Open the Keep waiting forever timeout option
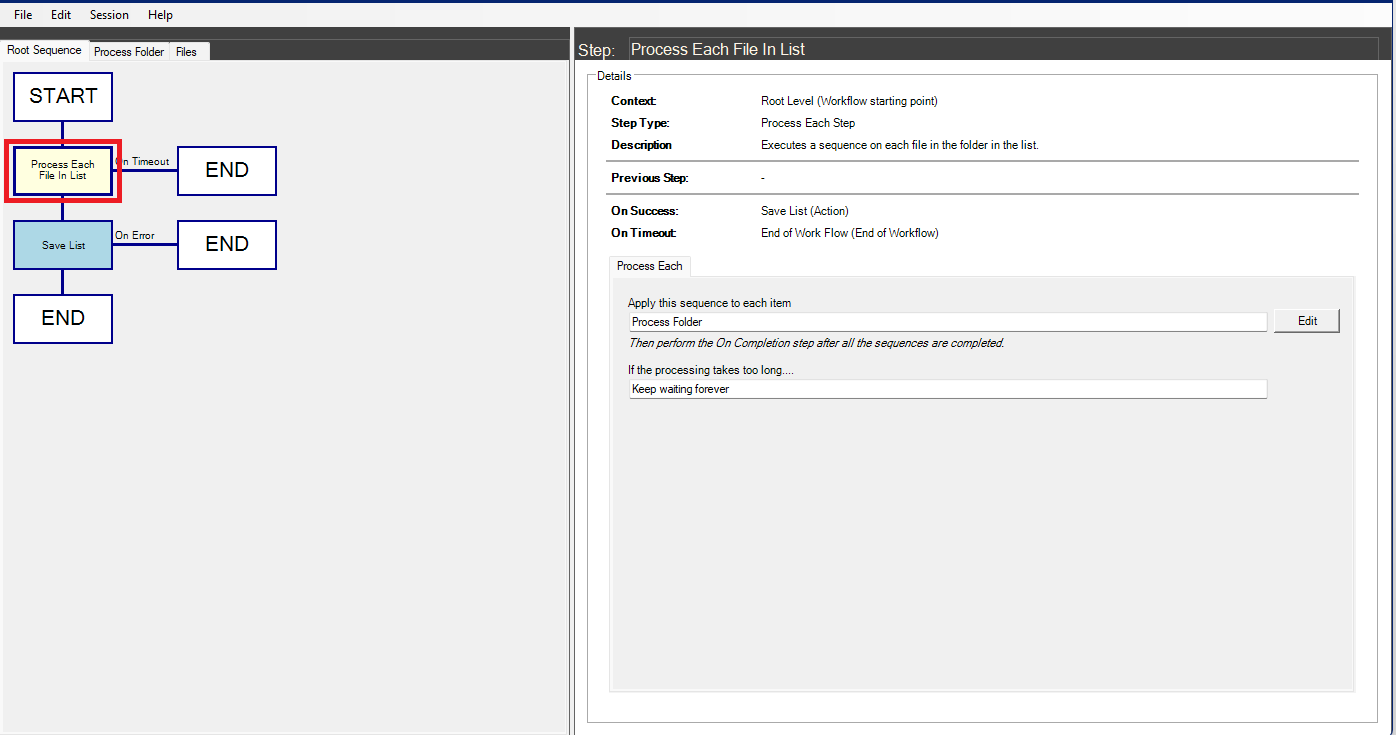Screen dimensions: 1396x735 coord(947,389)
